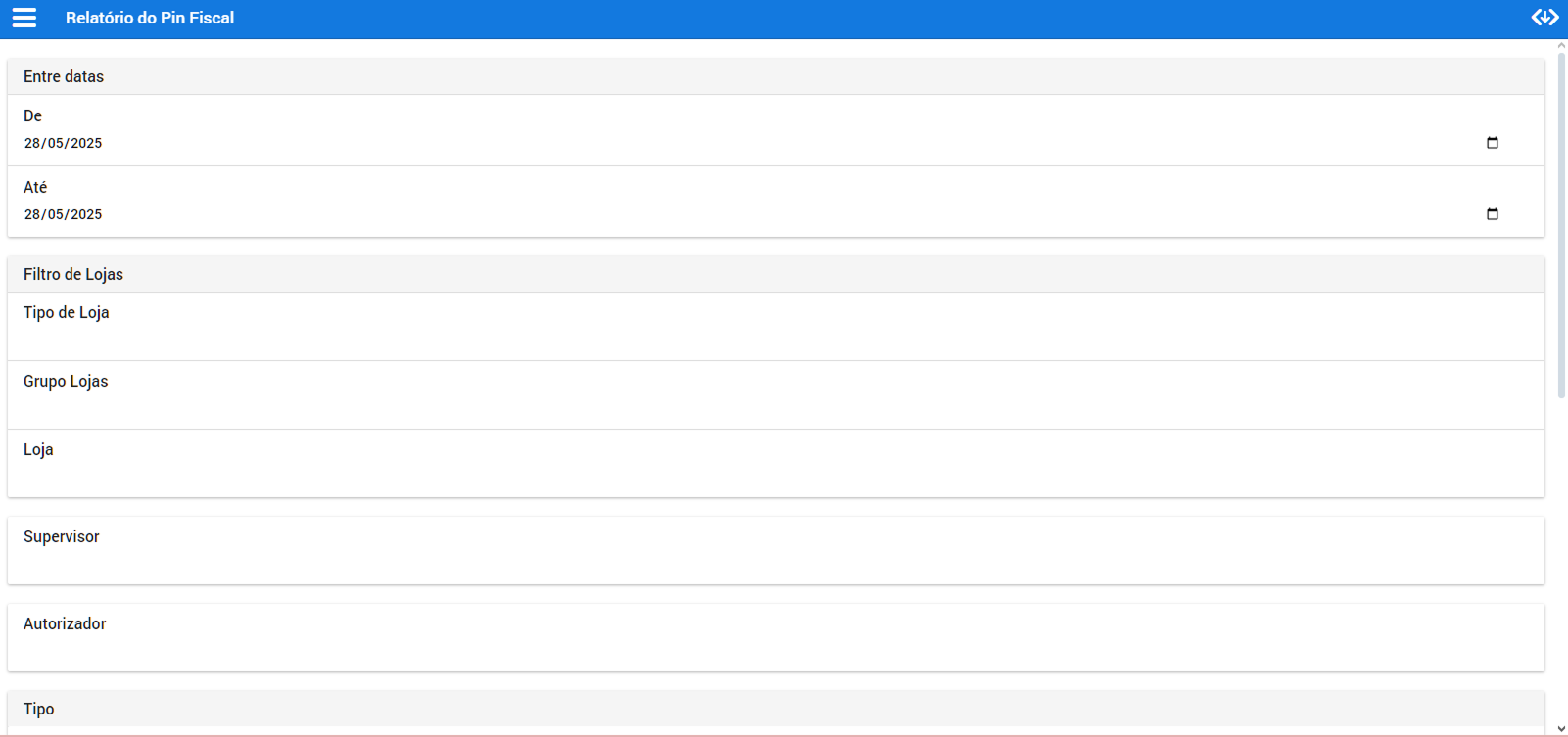Click the scrollbar down arrow
1568x737 pixels.
(1561, 729)
